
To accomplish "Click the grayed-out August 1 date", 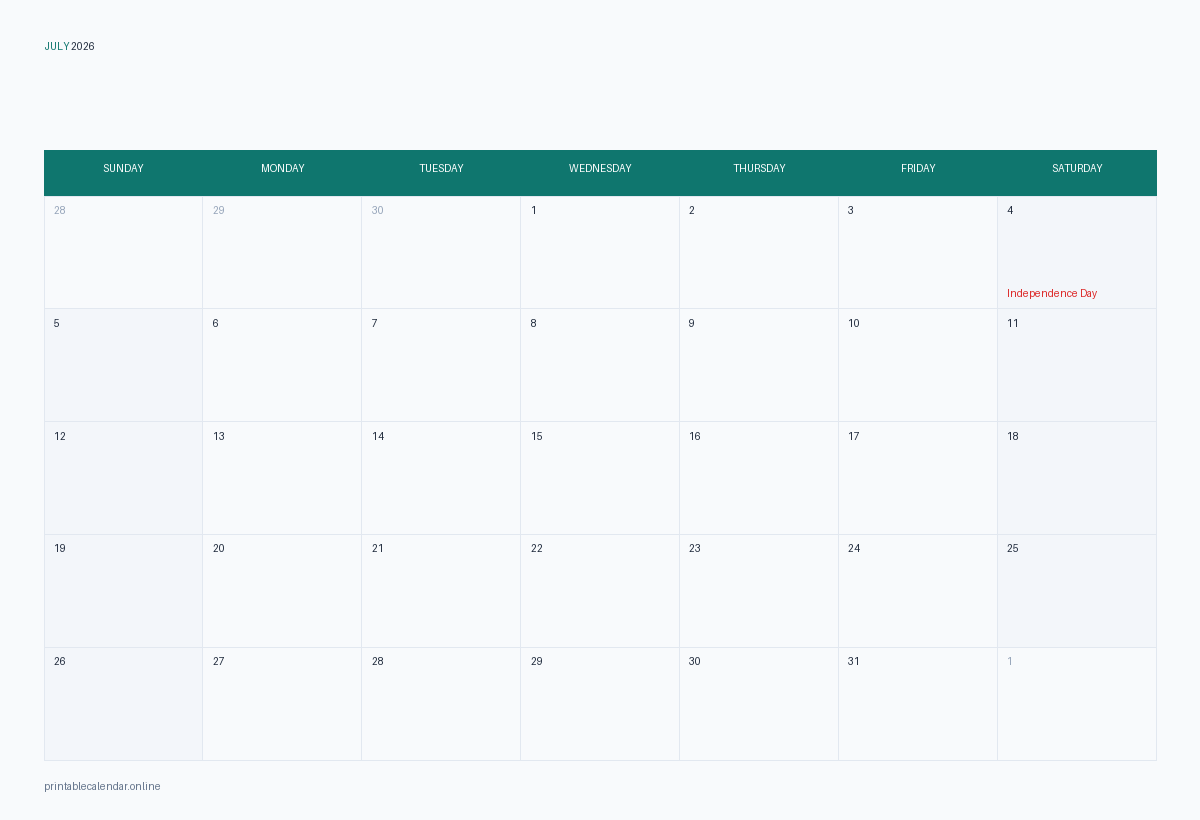I will point(1010,661).
